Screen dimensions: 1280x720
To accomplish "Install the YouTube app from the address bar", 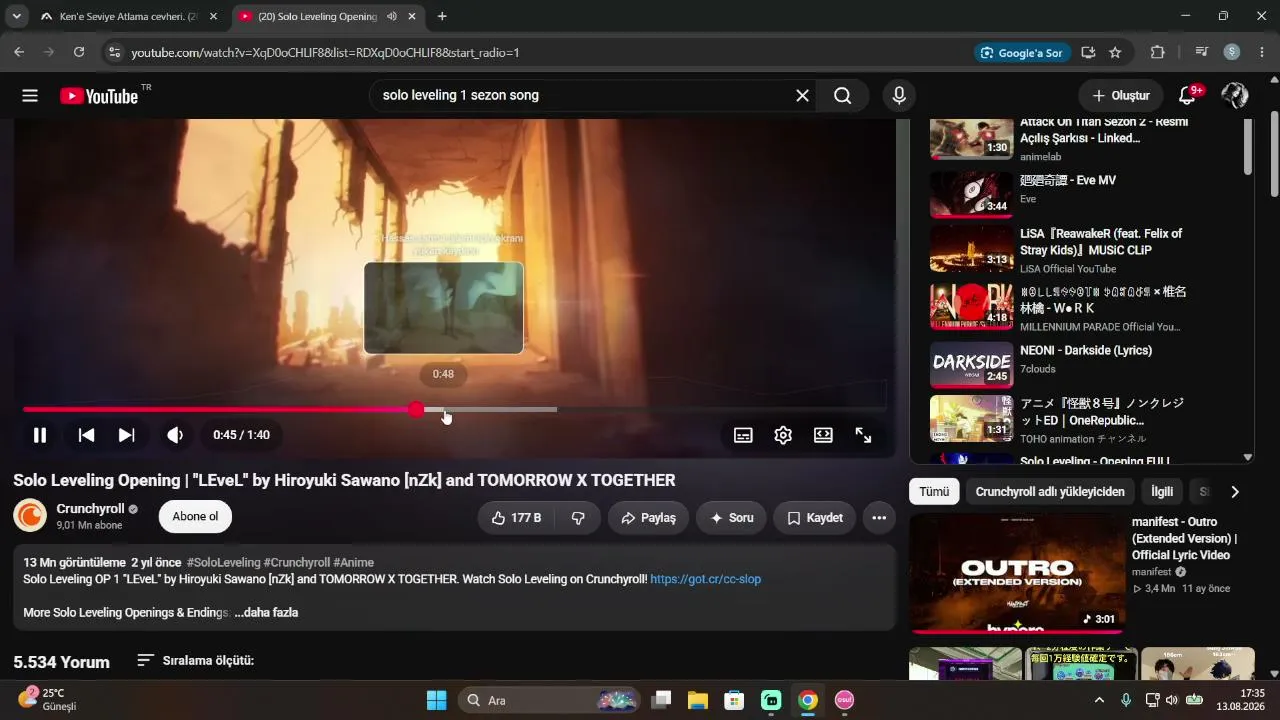I will coord(1088,52).
